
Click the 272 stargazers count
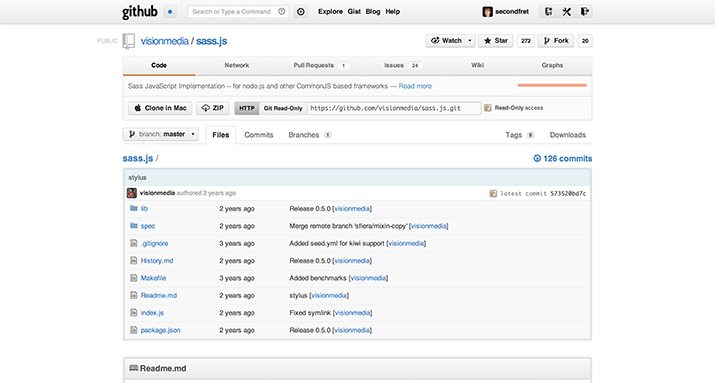526,41
